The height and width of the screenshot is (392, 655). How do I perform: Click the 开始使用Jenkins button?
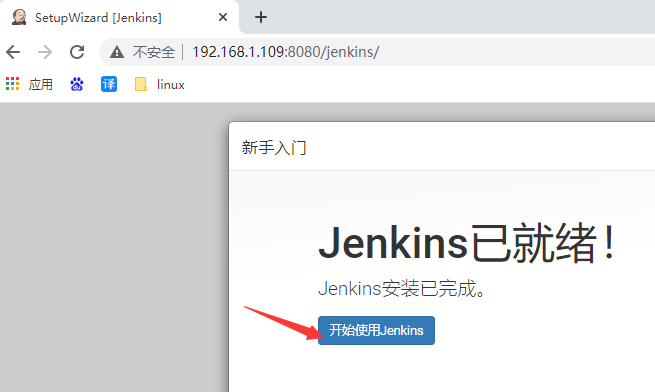376,331
